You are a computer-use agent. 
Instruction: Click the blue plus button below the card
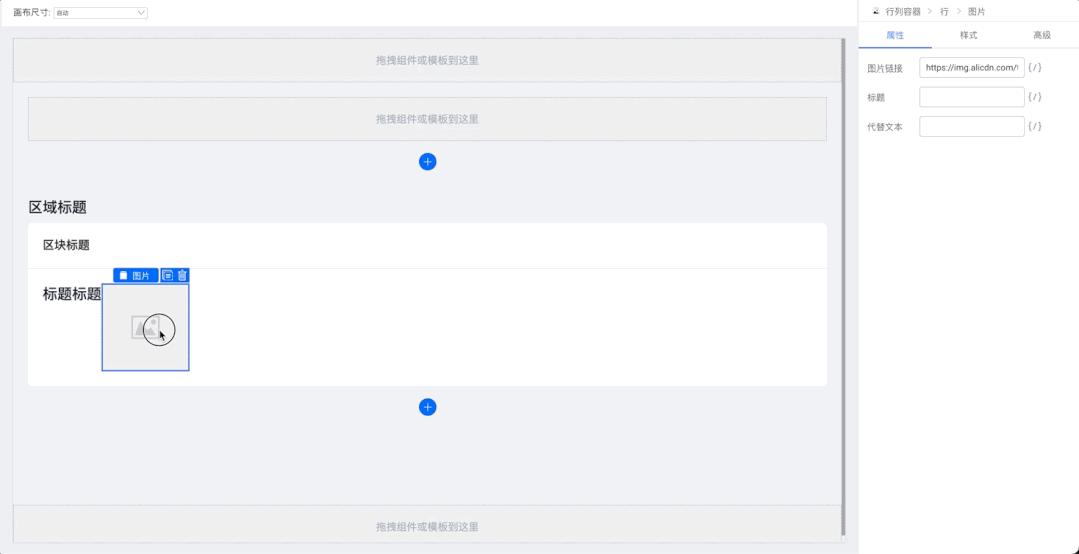427,407
